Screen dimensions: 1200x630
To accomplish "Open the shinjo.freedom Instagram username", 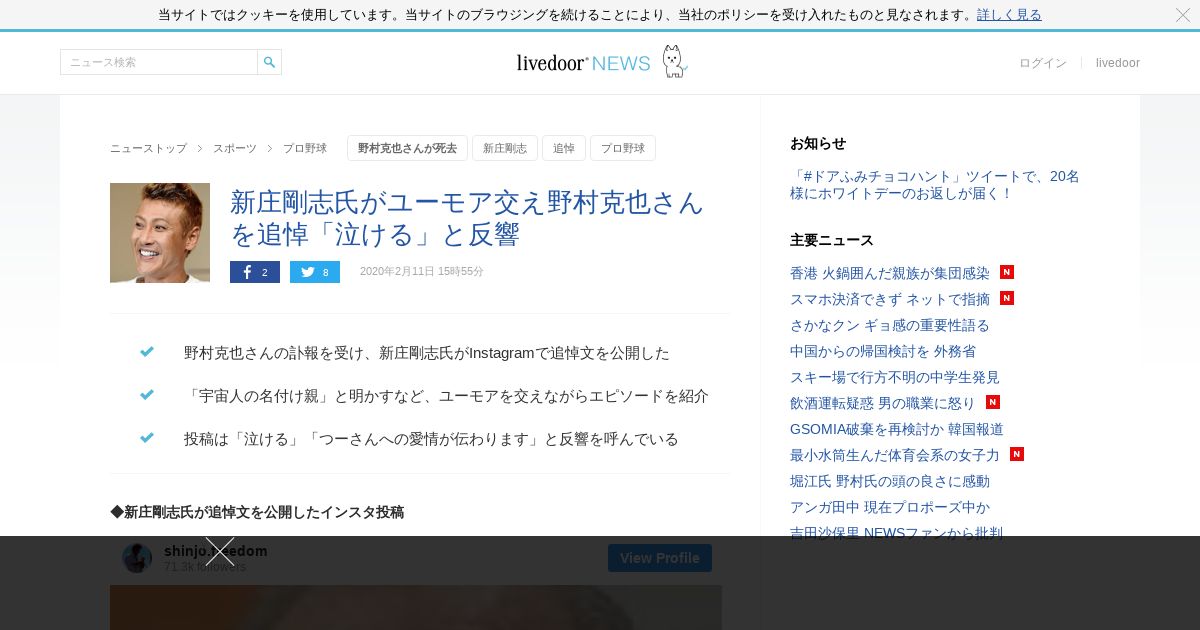I will click(x=216, y=551).
